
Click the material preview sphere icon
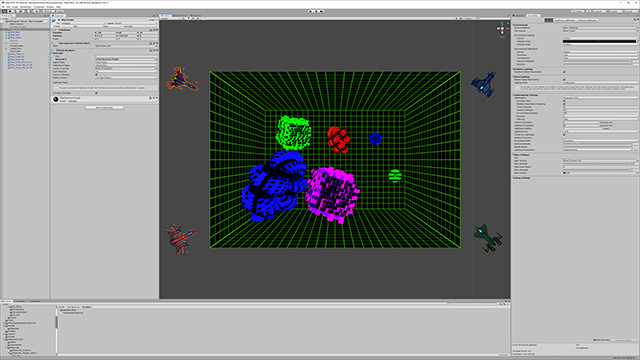[56, 99]
